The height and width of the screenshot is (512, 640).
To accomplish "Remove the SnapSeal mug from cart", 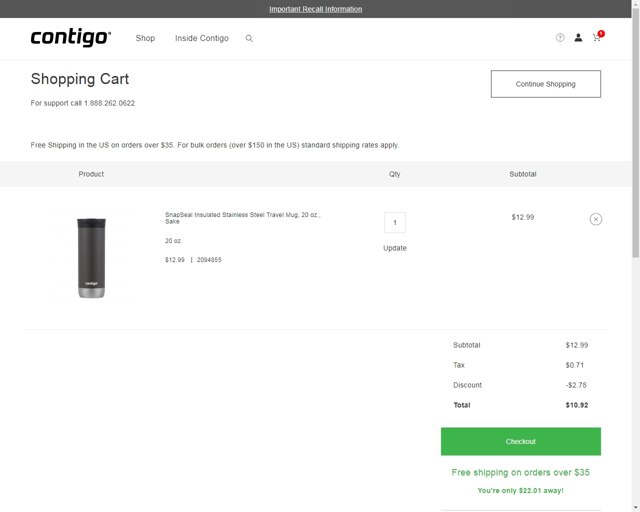I will tap(596, 219).
